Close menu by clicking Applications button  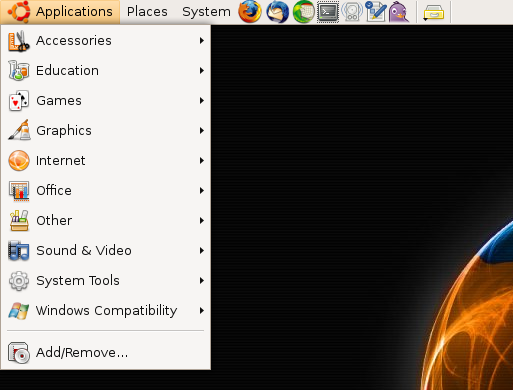(60, 12)
